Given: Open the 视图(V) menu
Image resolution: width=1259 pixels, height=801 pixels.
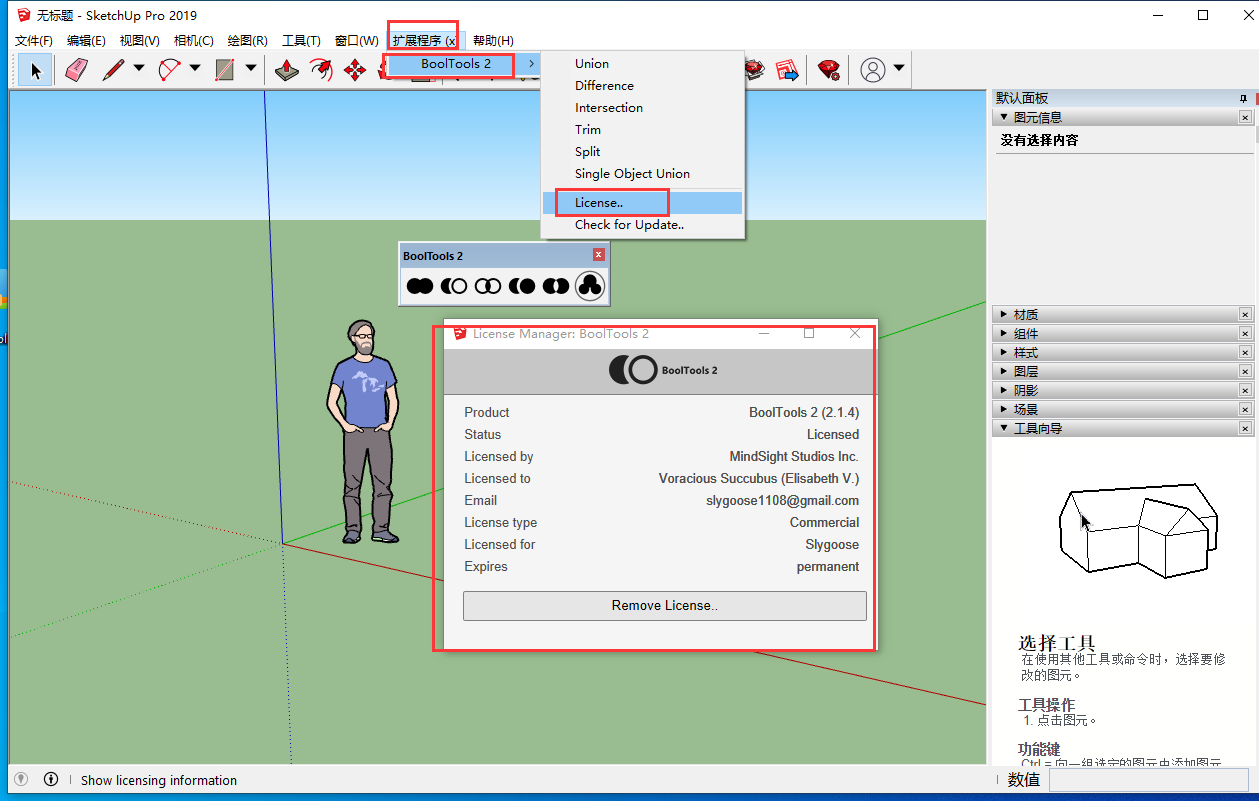Looking at the screenshot, I should coord(139,40).
